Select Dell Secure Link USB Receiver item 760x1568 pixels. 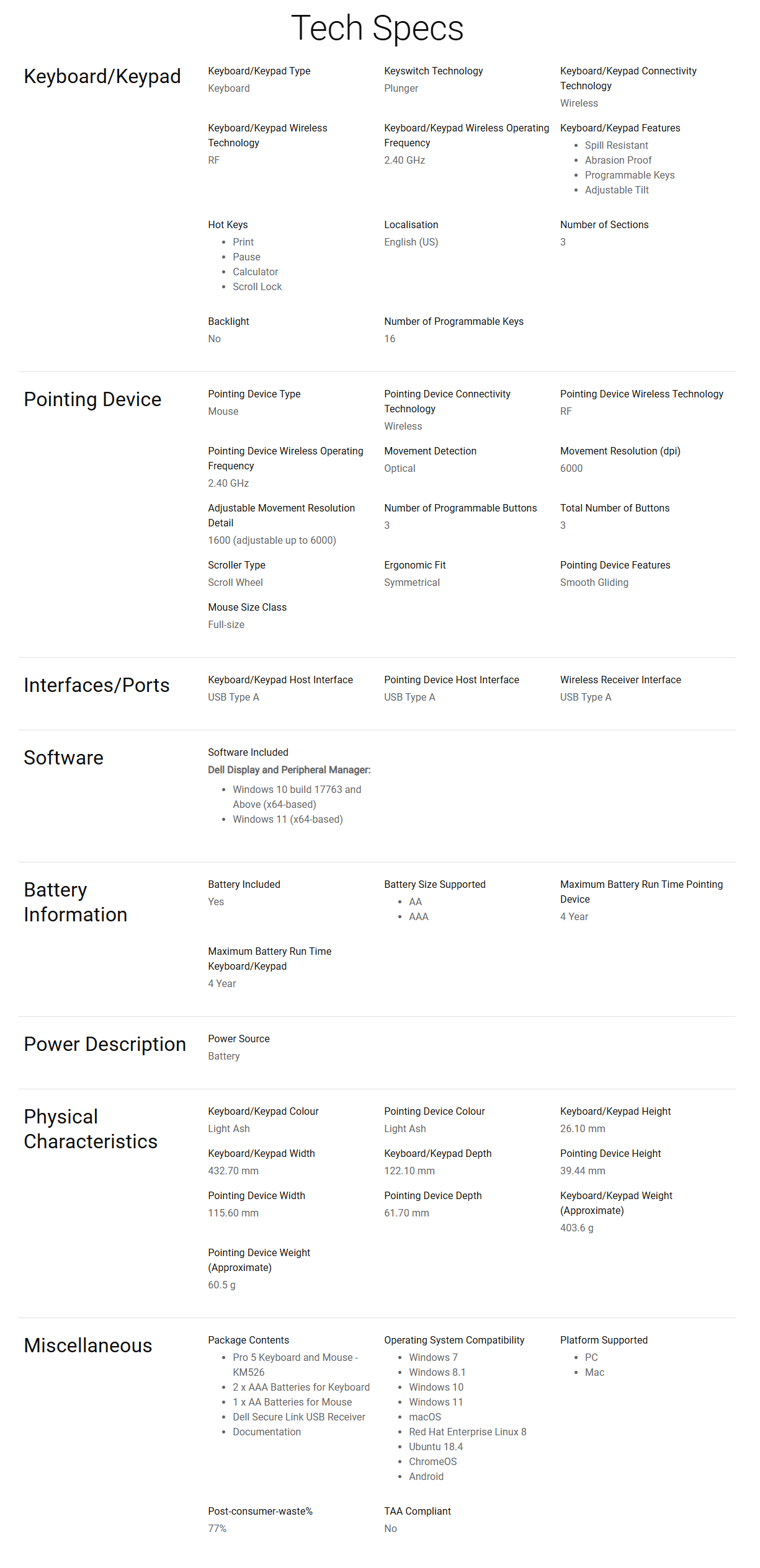pyautogui.click(x=299, y=1417)
